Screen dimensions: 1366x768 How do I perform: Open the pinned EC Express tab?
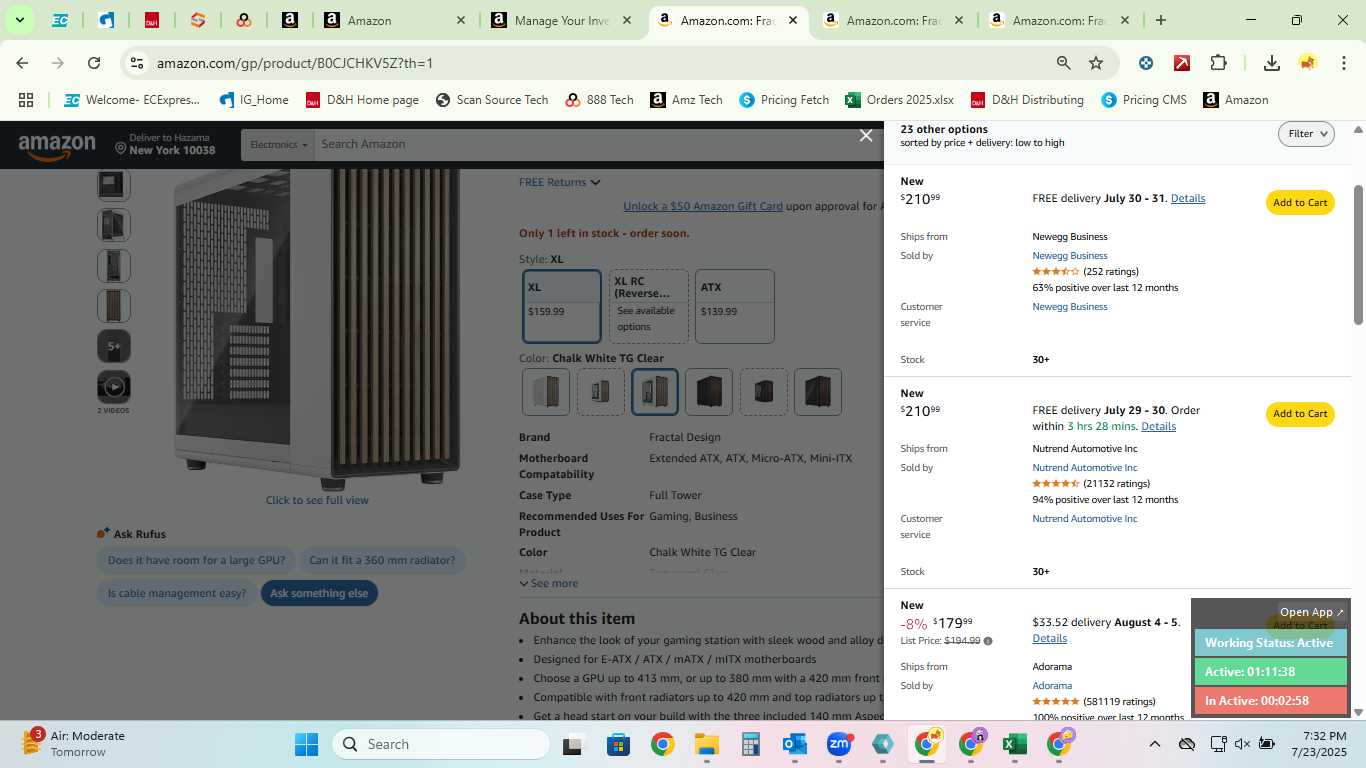[x=60, y=20]
